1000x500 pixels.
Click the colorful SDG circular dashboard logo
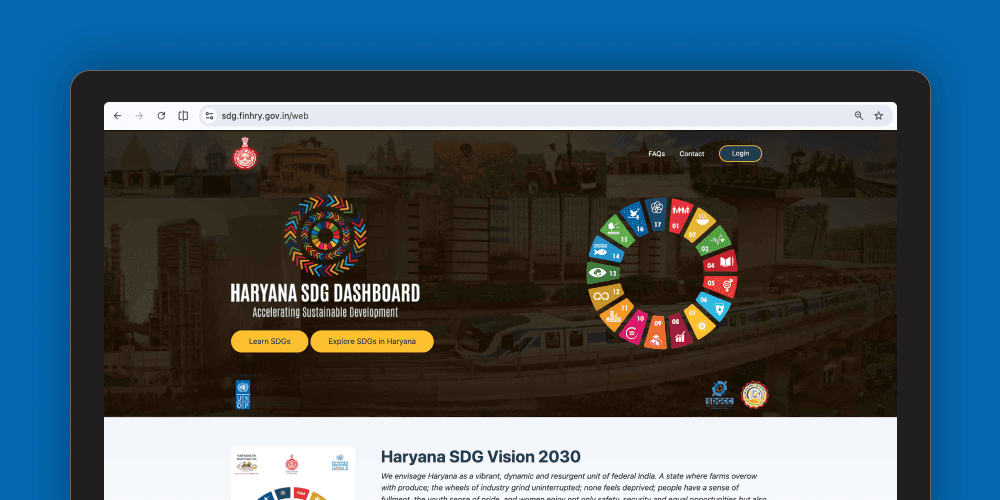[x=325, y=236]
